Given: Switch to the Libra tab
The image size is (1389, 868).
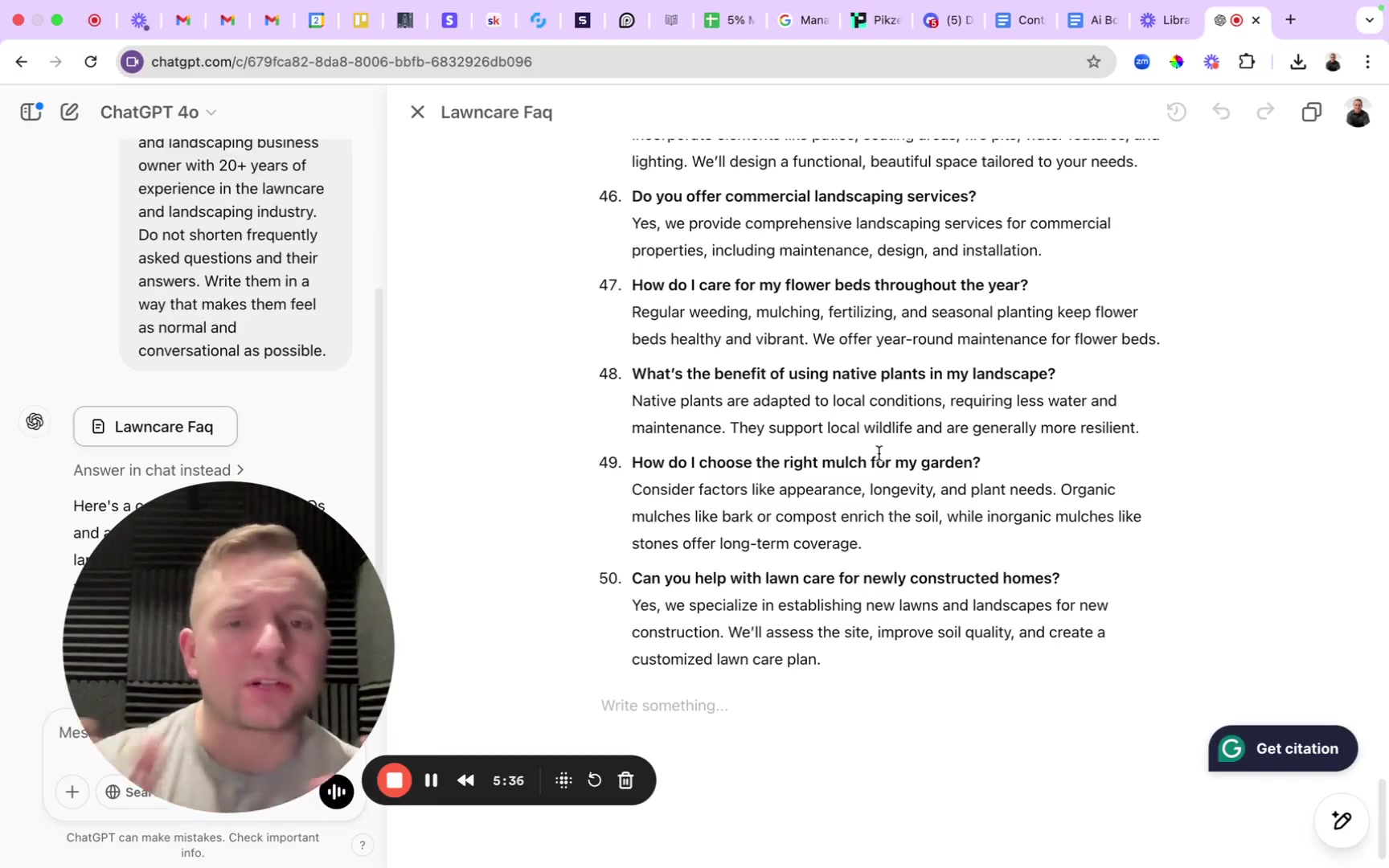Looking at the screenshot, I should 1166,20.
